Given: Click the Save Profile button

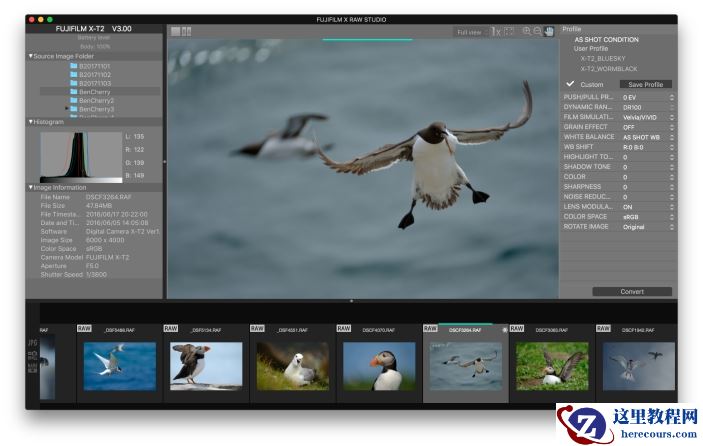Looking at the screenshot, I should coord(645,84).
